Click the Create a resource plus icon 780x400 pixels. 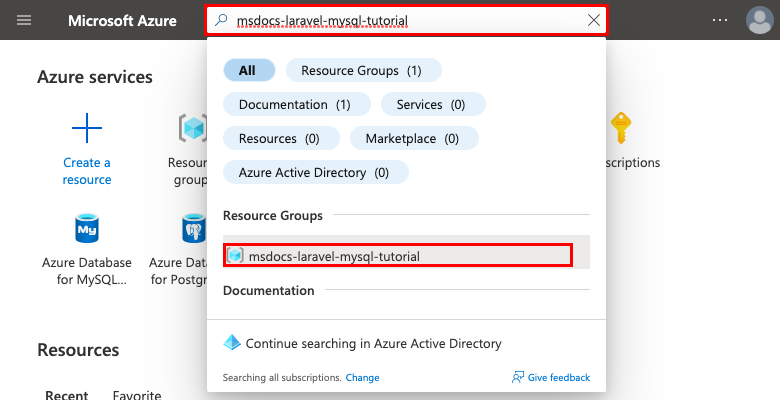[87, 128]
